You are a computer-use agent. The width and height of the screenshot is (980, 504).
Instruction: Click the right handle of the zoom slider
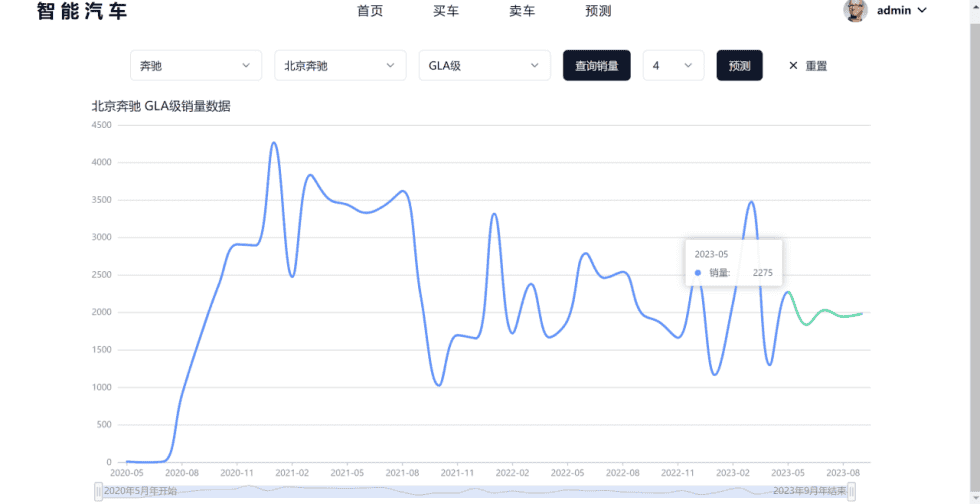click(851, 491)
